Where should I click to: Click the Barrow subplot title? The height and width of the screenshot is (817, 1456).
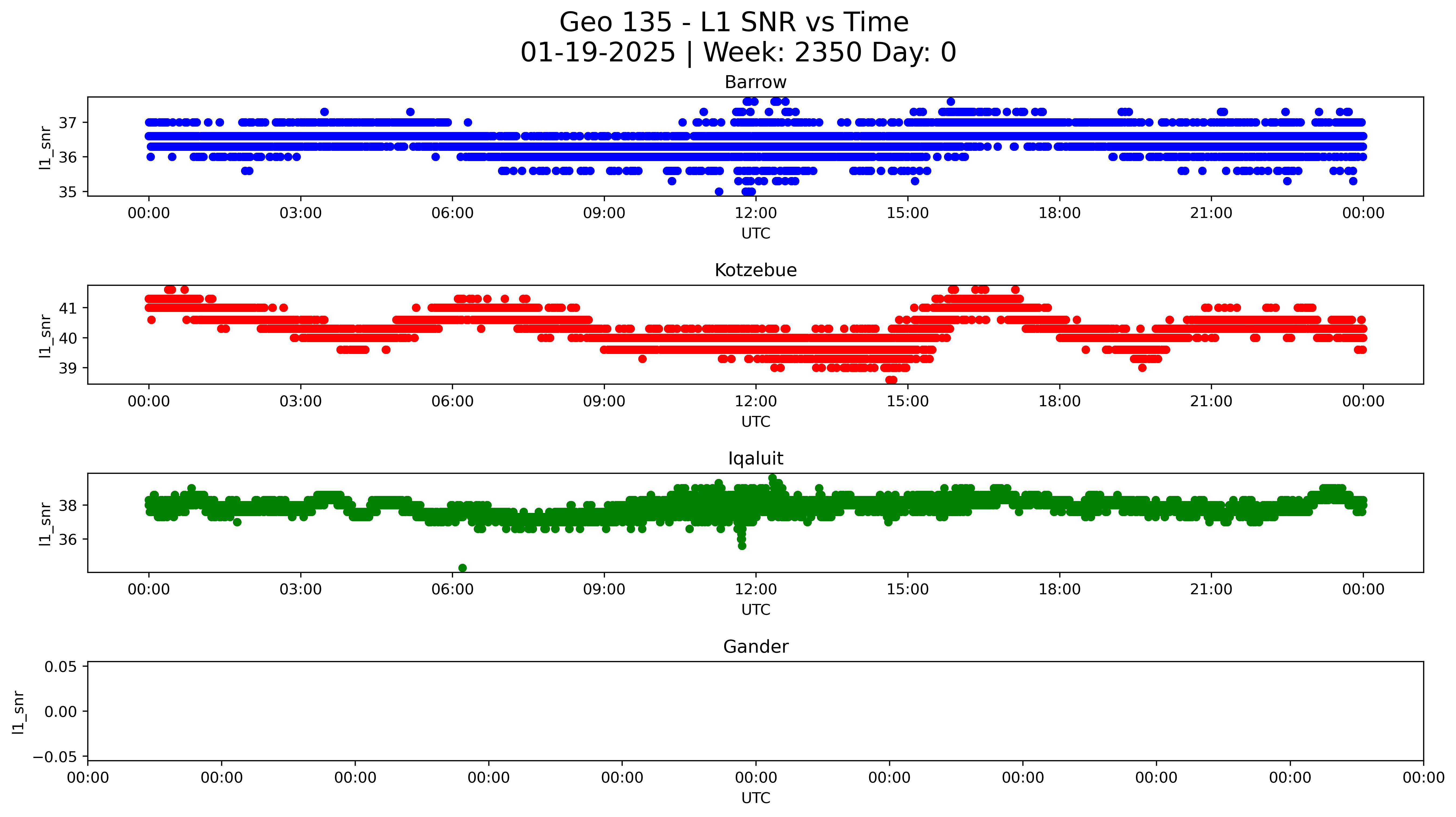pyautogui.click(x=755, y=82)
